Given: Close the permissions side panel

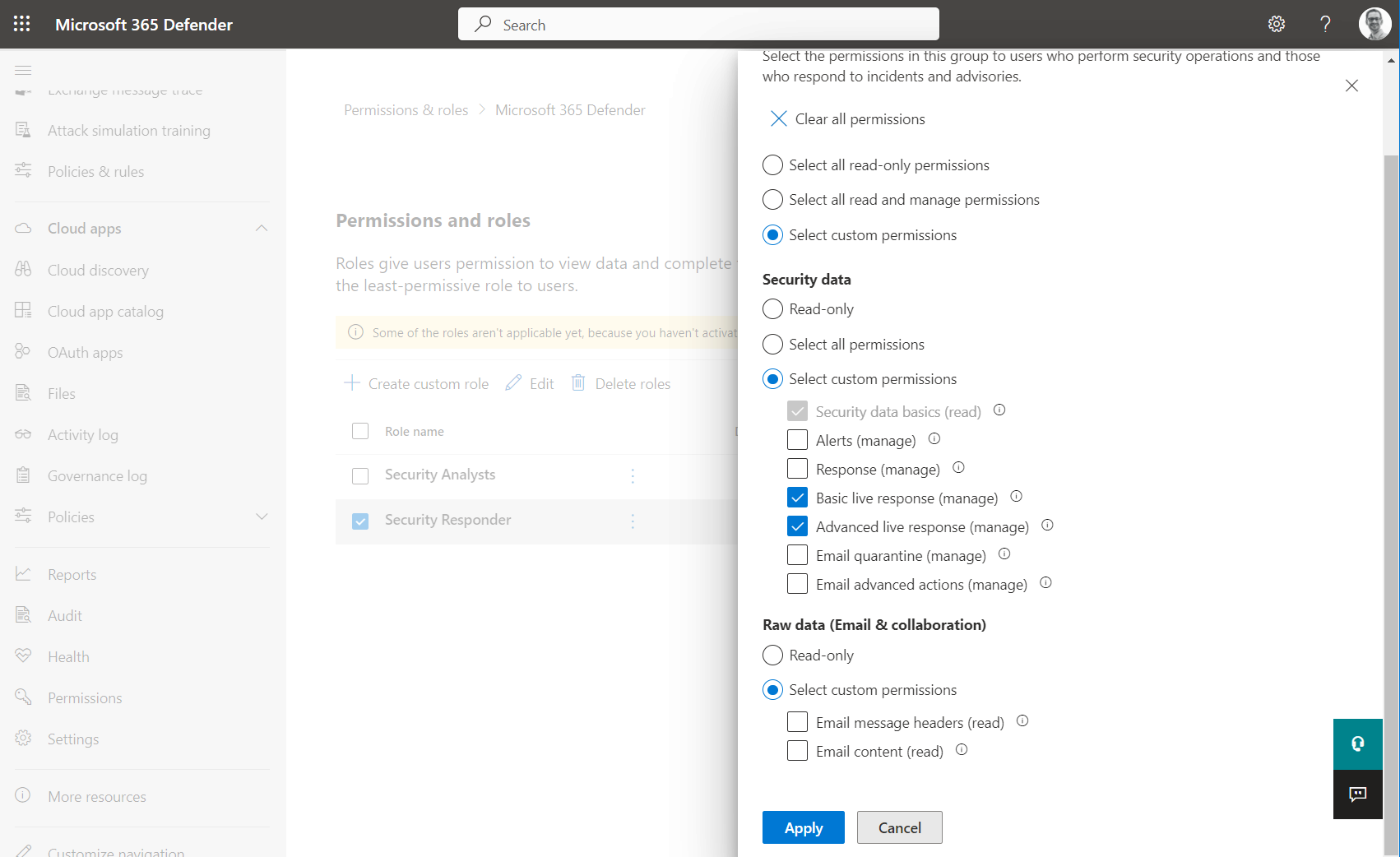Looking at the screenshot, I should pos(1351,86).
